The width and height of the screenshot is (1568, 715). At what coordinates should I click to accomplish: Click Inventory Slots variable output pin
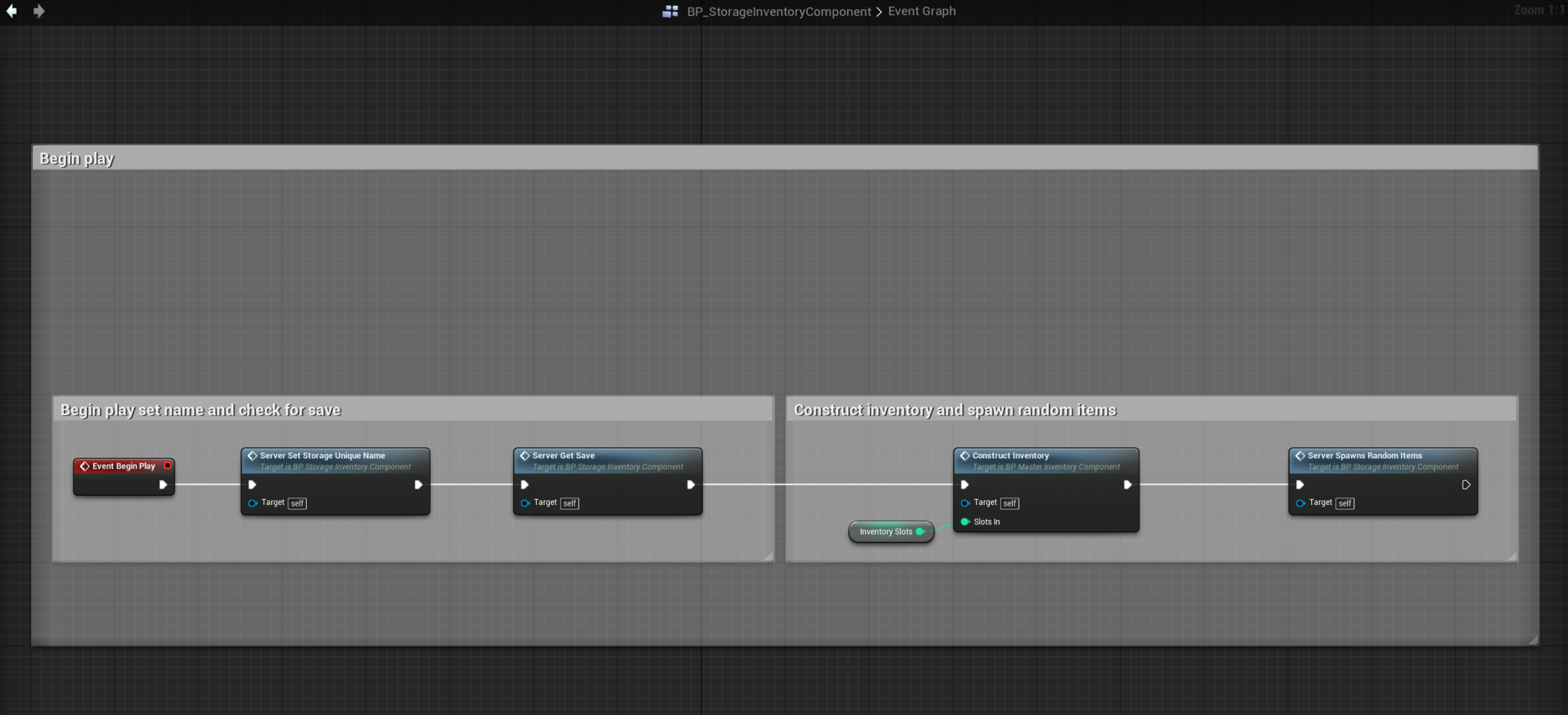point(920,532)
